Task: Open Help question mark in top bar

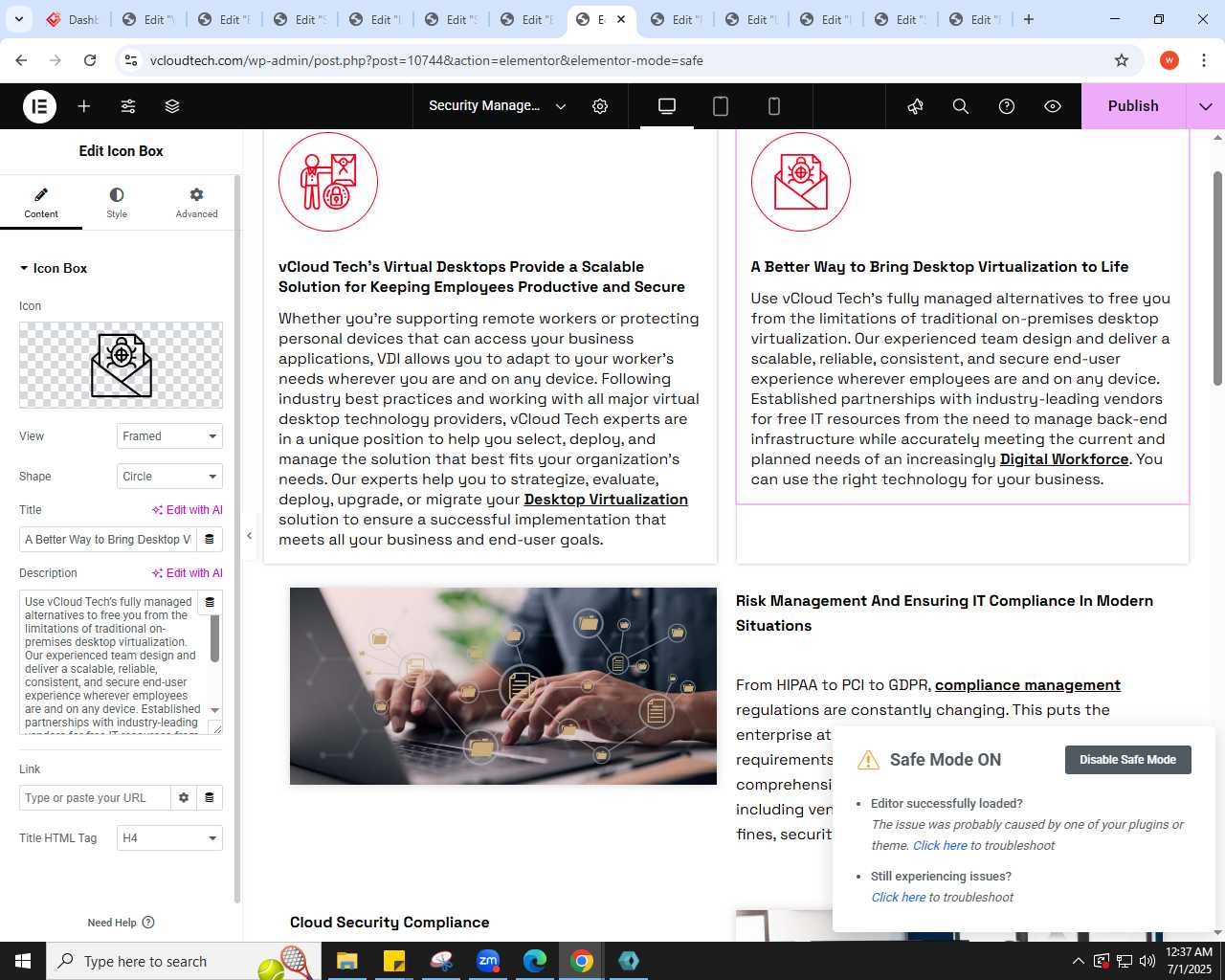Action: [1007, 106]
